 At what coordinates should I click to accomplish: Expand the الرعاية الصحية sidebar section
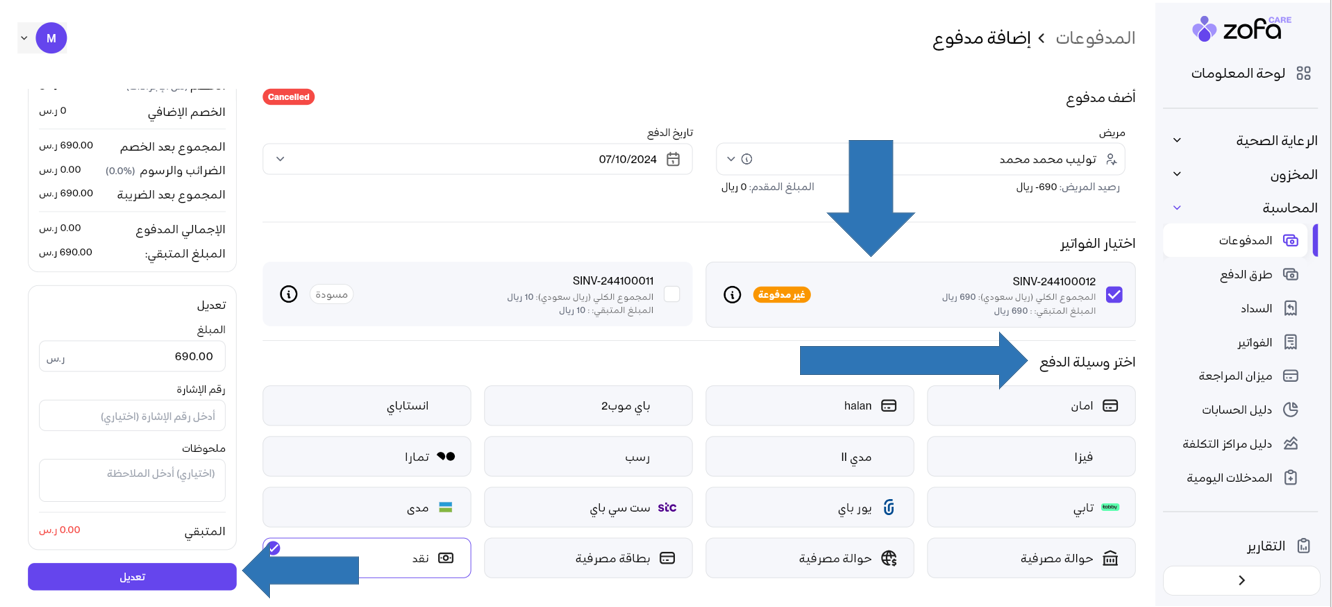coord(1177,141)
